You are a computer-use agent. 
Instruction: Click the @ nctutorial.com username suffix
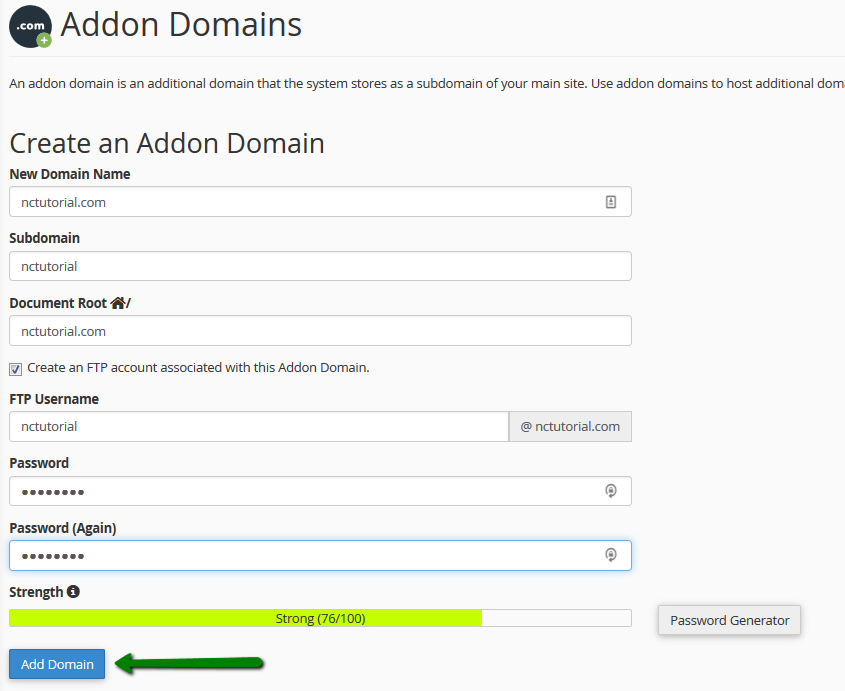point(570,426)
